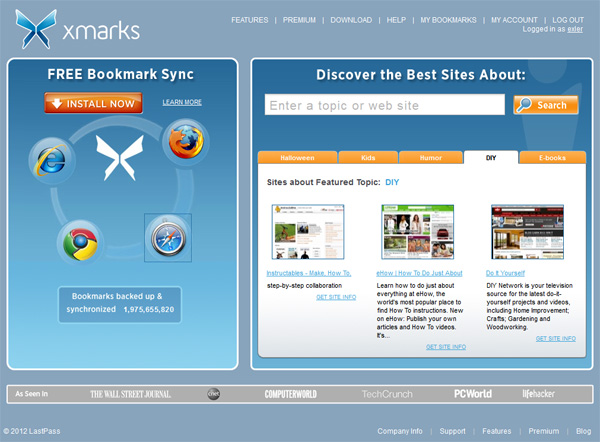600x442 pixels.
Task: Click Log Out in the header
Action: (x=567, y=20)
